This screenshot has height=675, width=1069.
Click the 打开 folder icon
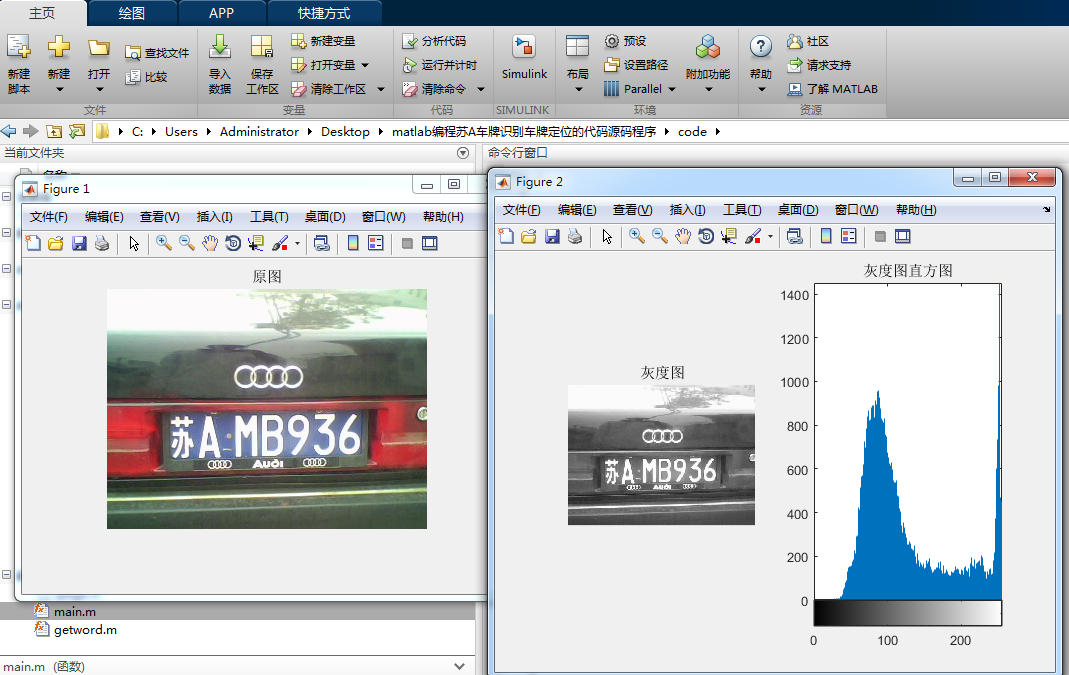click(99, 48)
